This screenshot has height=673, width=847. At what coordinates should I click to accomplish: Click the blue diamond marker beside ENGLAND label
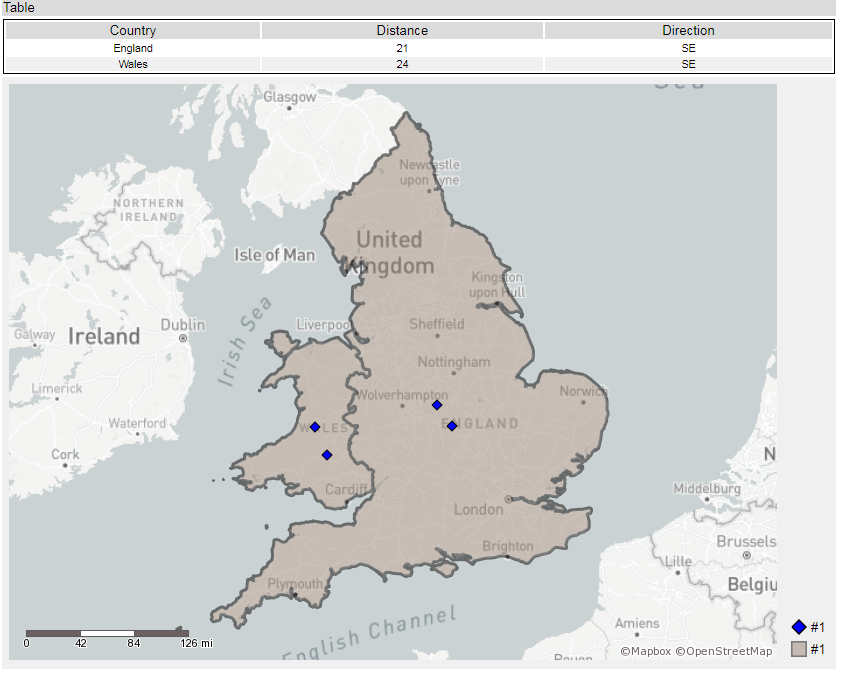(x=452, y=426)
